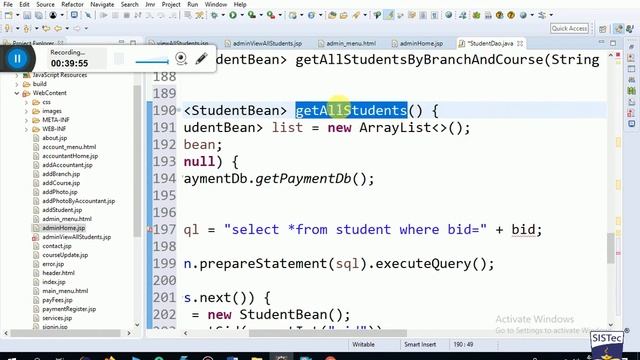This screenshot has height=360, width=640.
Task: Minimize the Project Explorer view
Action: (121, 42)
